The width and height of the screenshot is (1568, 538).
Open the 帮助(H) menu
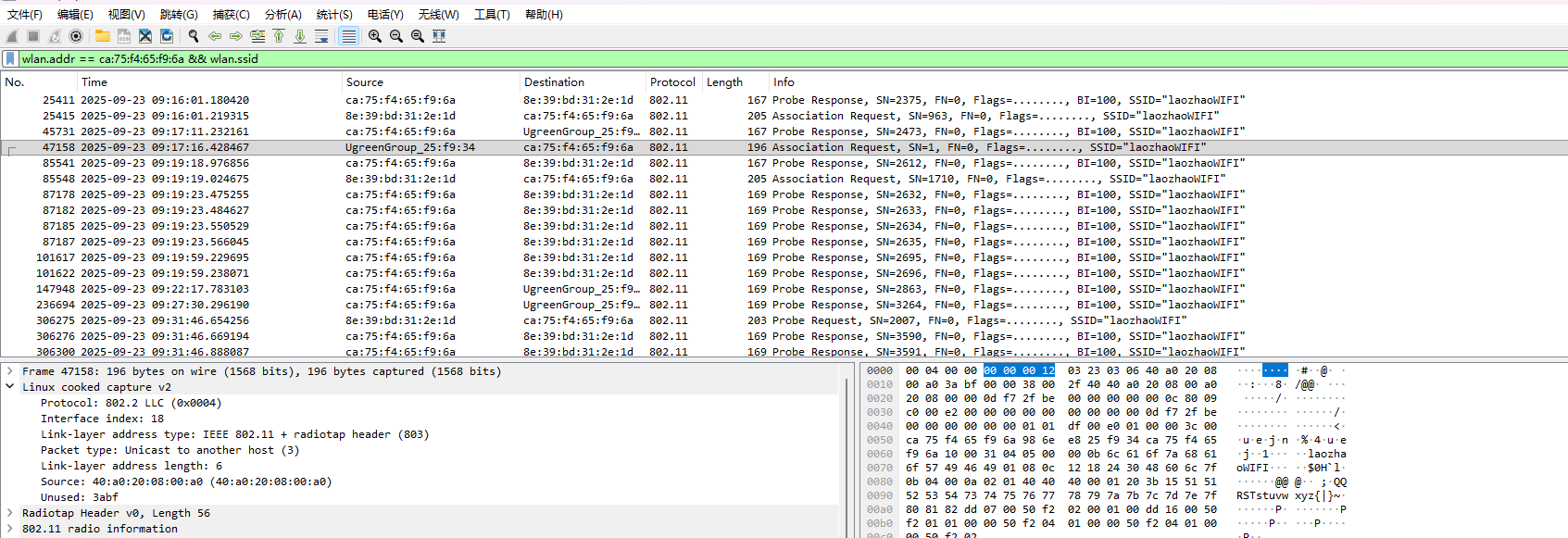coord(544,15)
